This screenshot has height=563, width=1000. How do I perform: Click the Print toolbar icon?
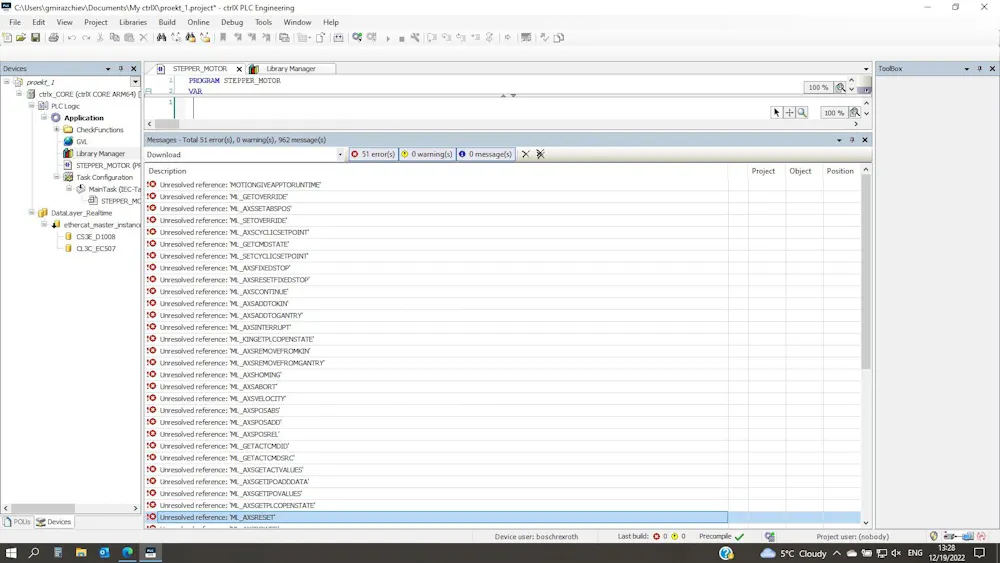click(54, 38)
